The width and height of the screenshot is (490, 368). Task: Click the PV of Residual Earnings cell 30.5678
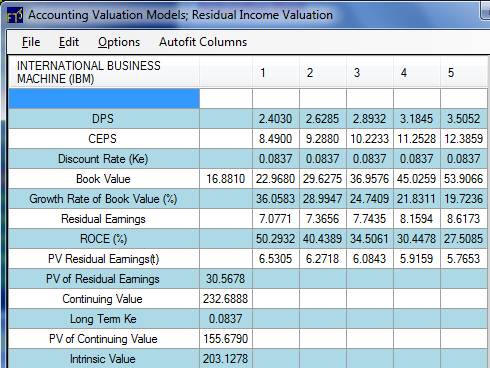click(x=226, y=279)
